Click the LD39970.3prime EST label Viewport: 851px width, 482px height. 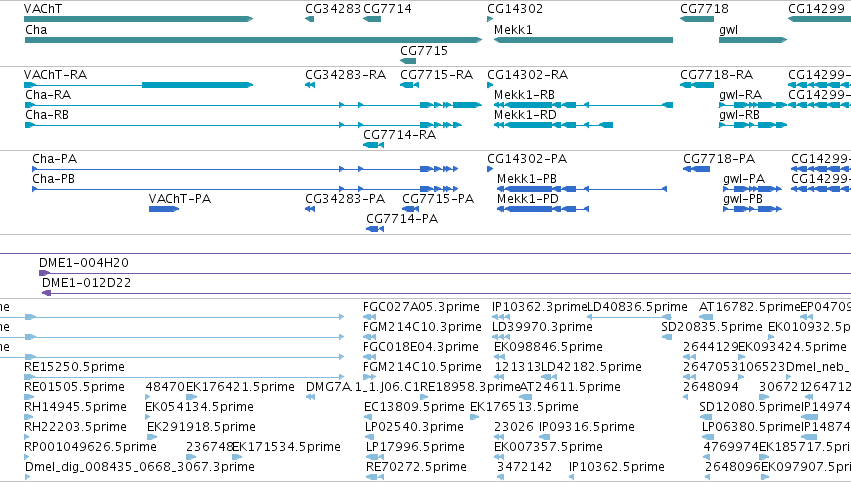tap(542, 327)
